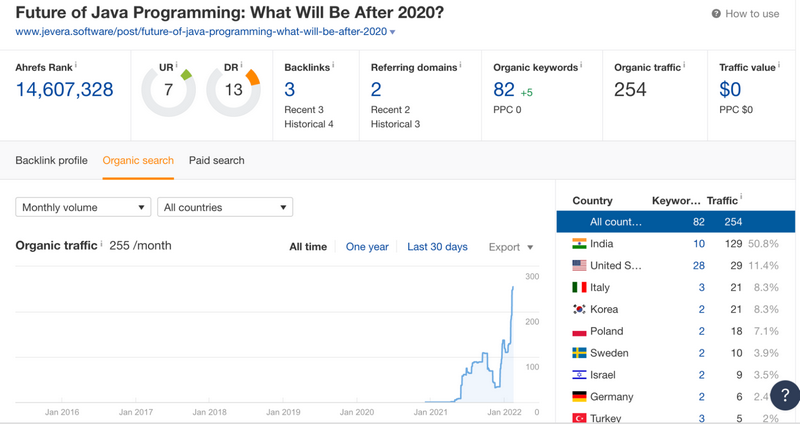The image size is (800, 424).
Task: Open India keywords count 10
Action: pyautogui.click(x=699, y=244)
